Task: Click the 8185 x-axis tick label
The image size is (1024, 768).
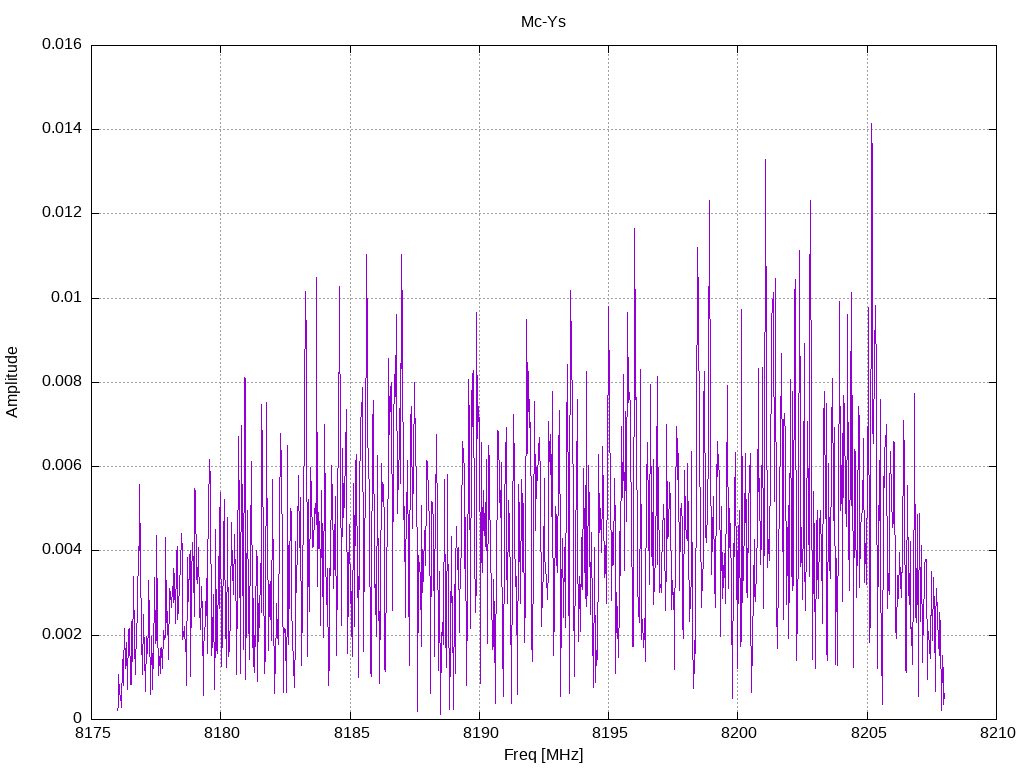Action: coord(351,733)
